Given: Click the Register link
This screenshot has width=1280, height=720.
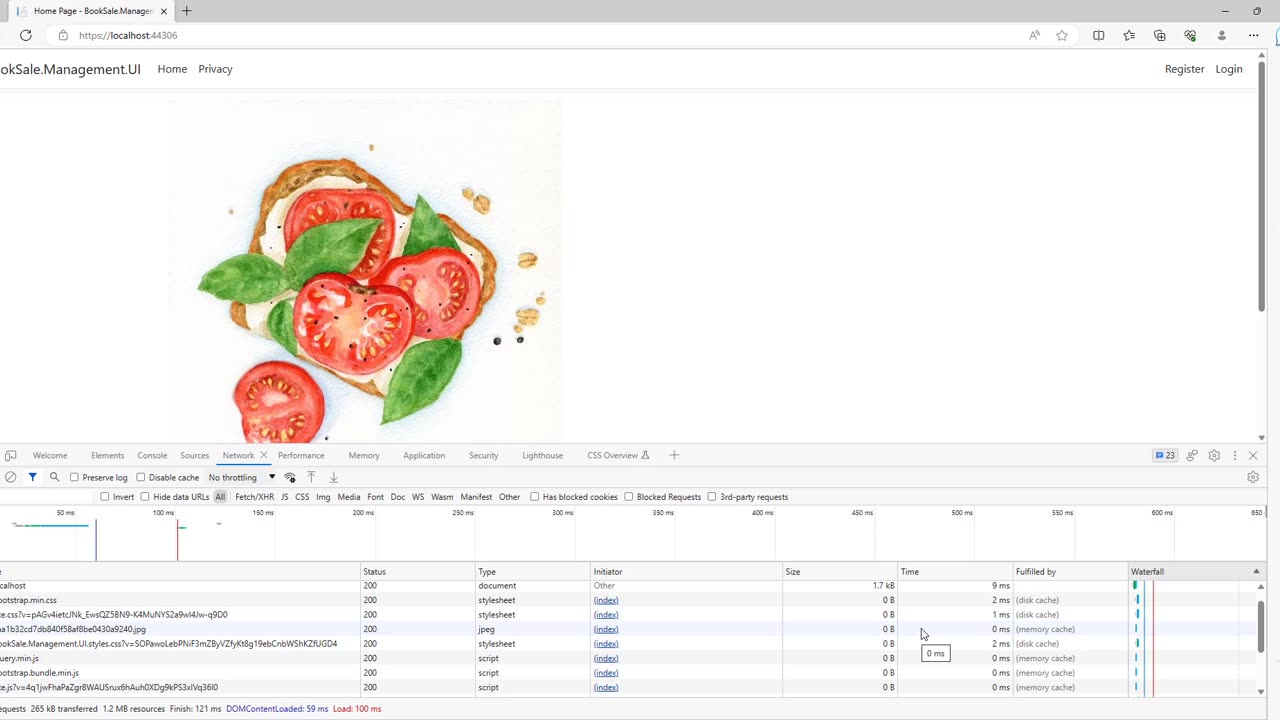Looking at the screenshot, I should click(1185, 69).
